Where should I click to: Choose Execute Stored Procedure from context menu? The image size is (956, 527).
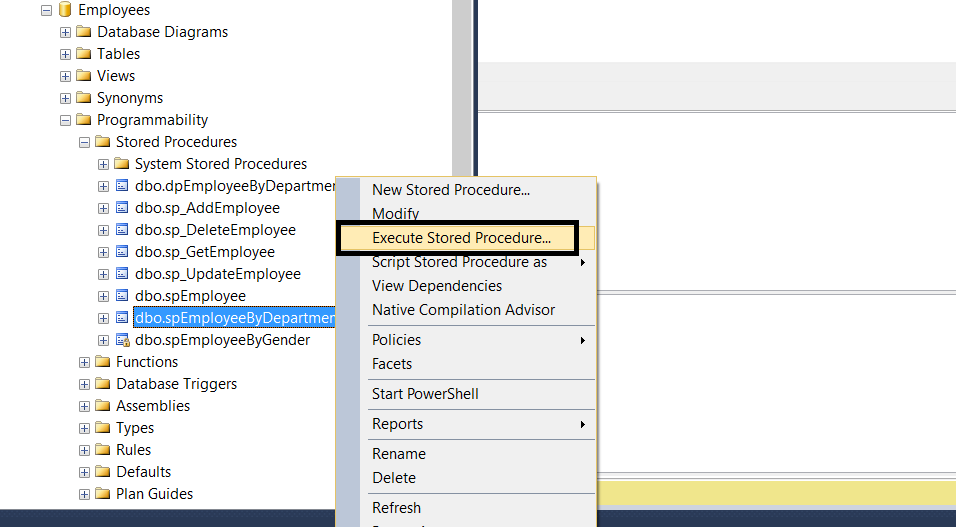pyautogui.click(x=461, y=238)
